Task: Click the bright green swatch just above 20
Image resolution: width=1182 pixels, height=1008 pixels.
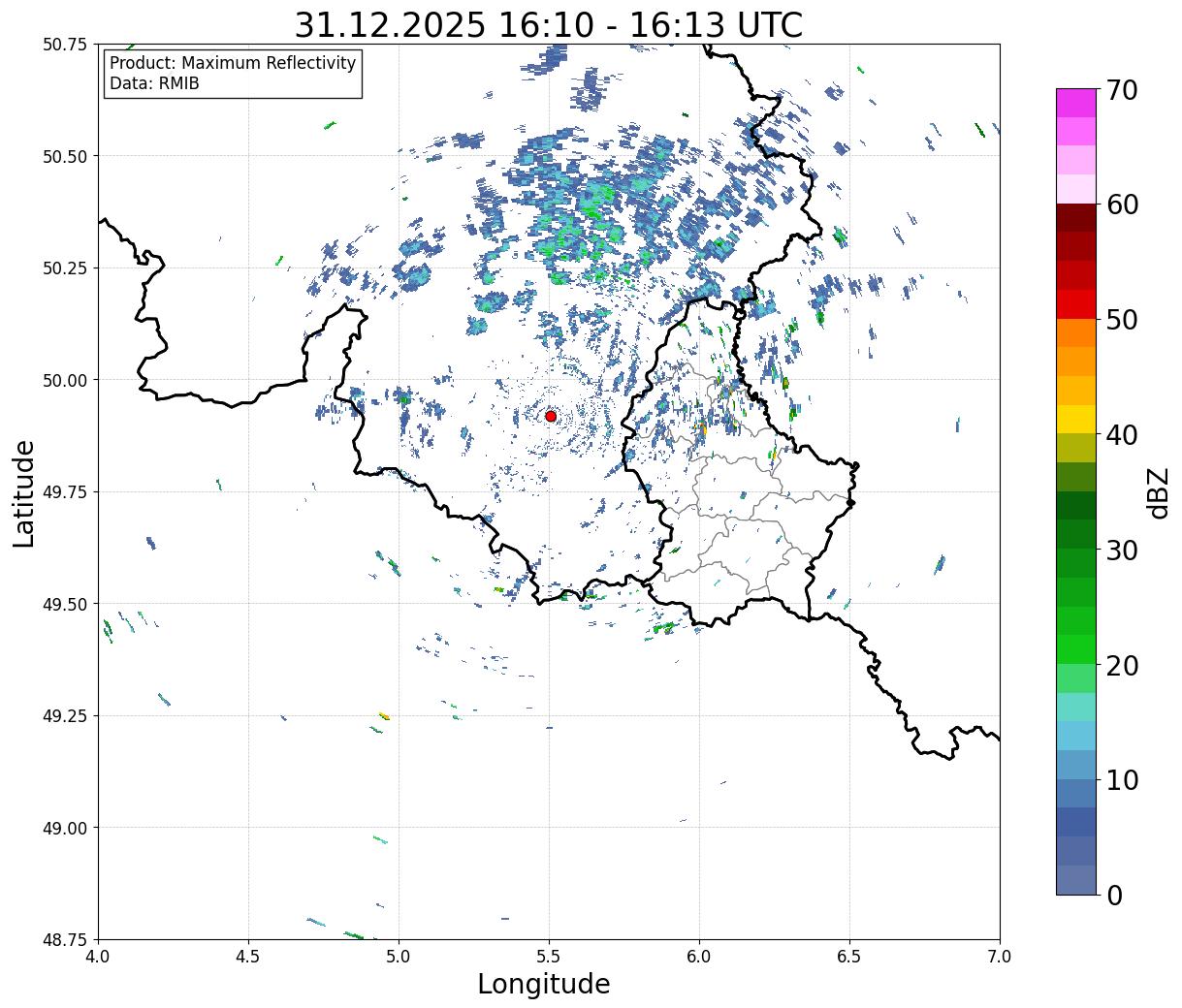Action: point(1076,648)
